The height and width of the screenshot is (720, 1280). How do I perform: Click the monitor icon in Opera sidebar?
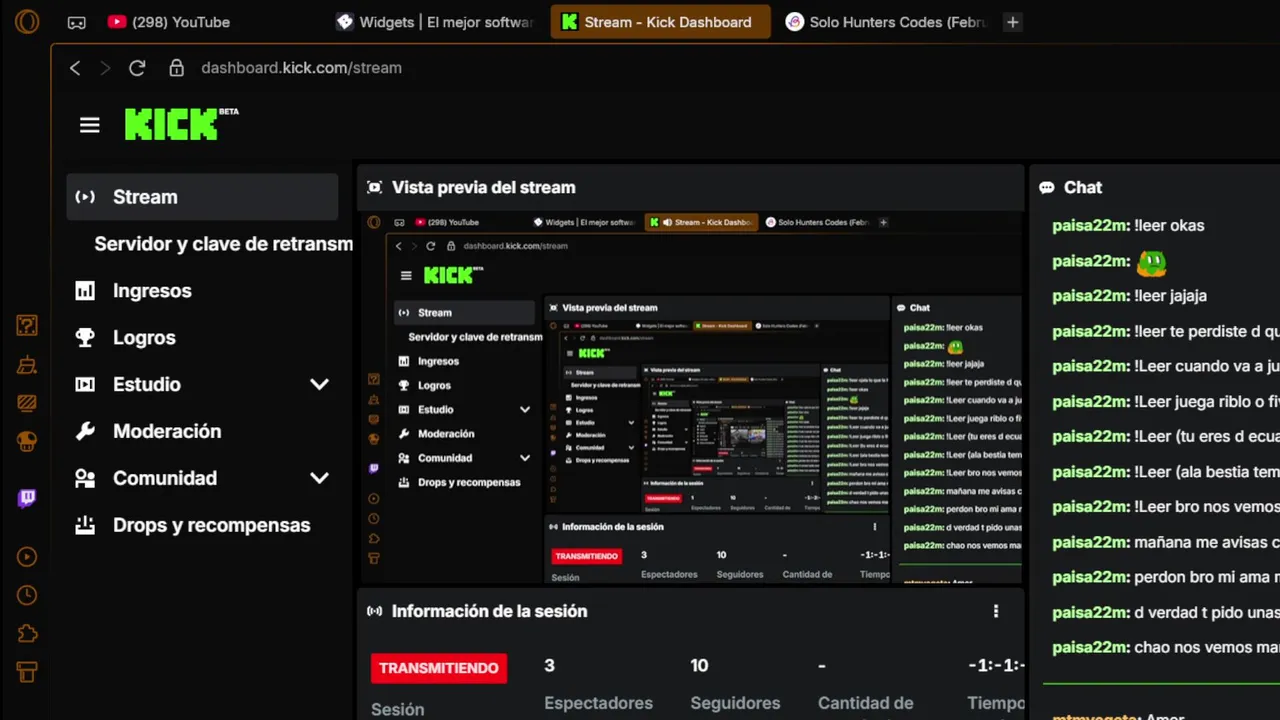click(x=27, y=403)
